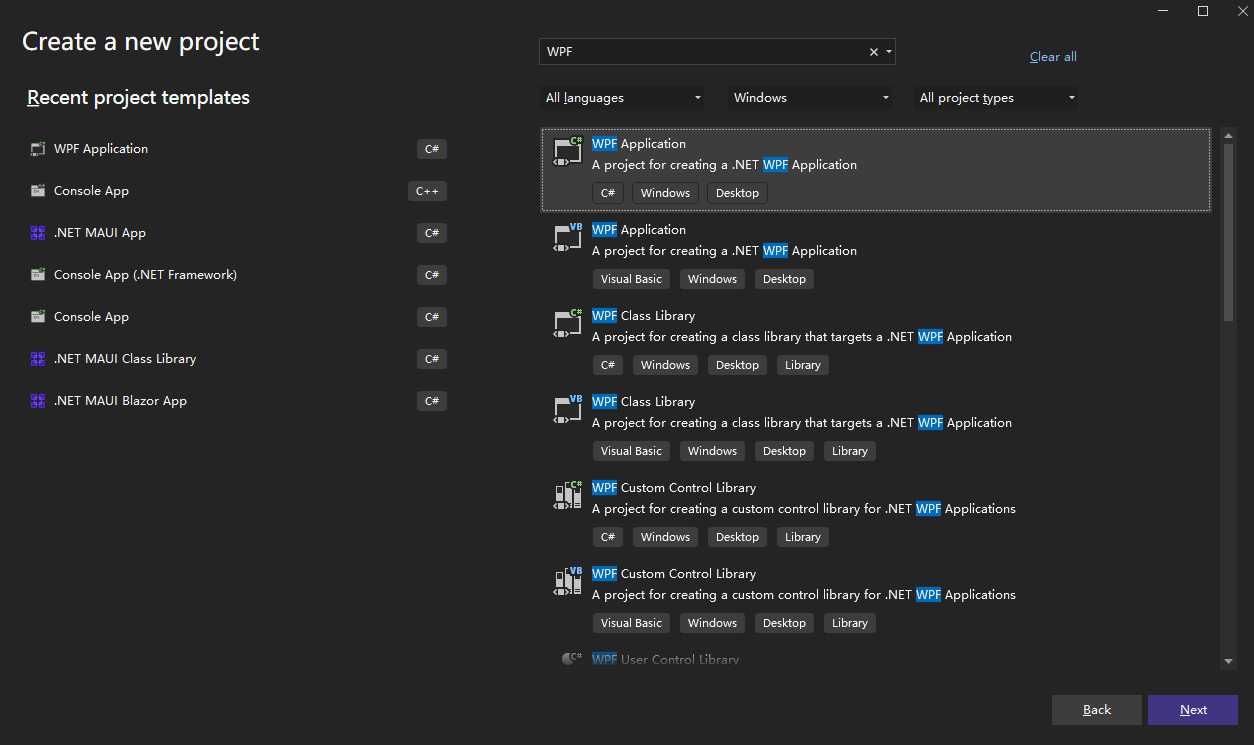Click the Back button
Image resolution: width=1254 pixels, height=745 pixels.
[1096, 709]
